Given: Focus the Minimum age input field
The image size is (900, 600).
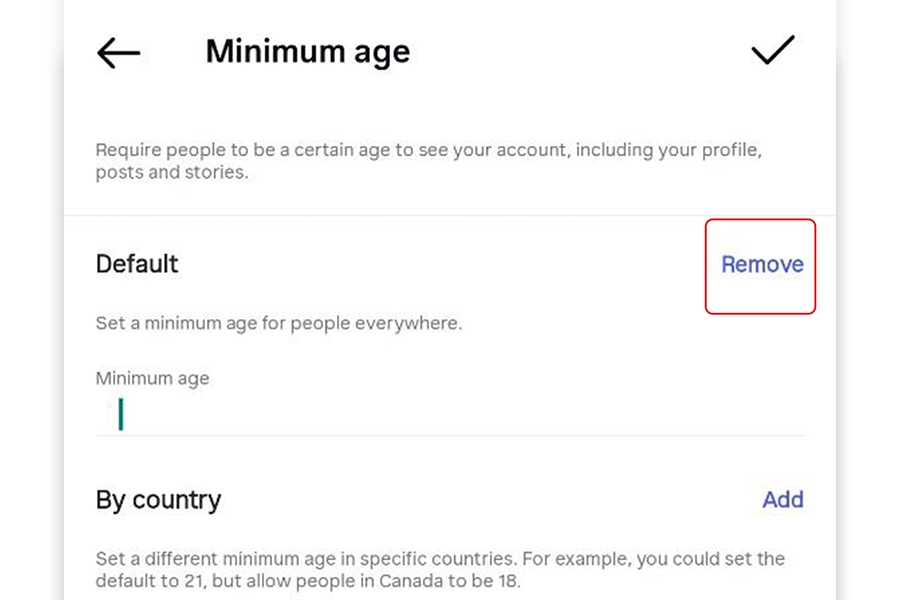Looking at the screenshot, I should click(x=450, y=414).
